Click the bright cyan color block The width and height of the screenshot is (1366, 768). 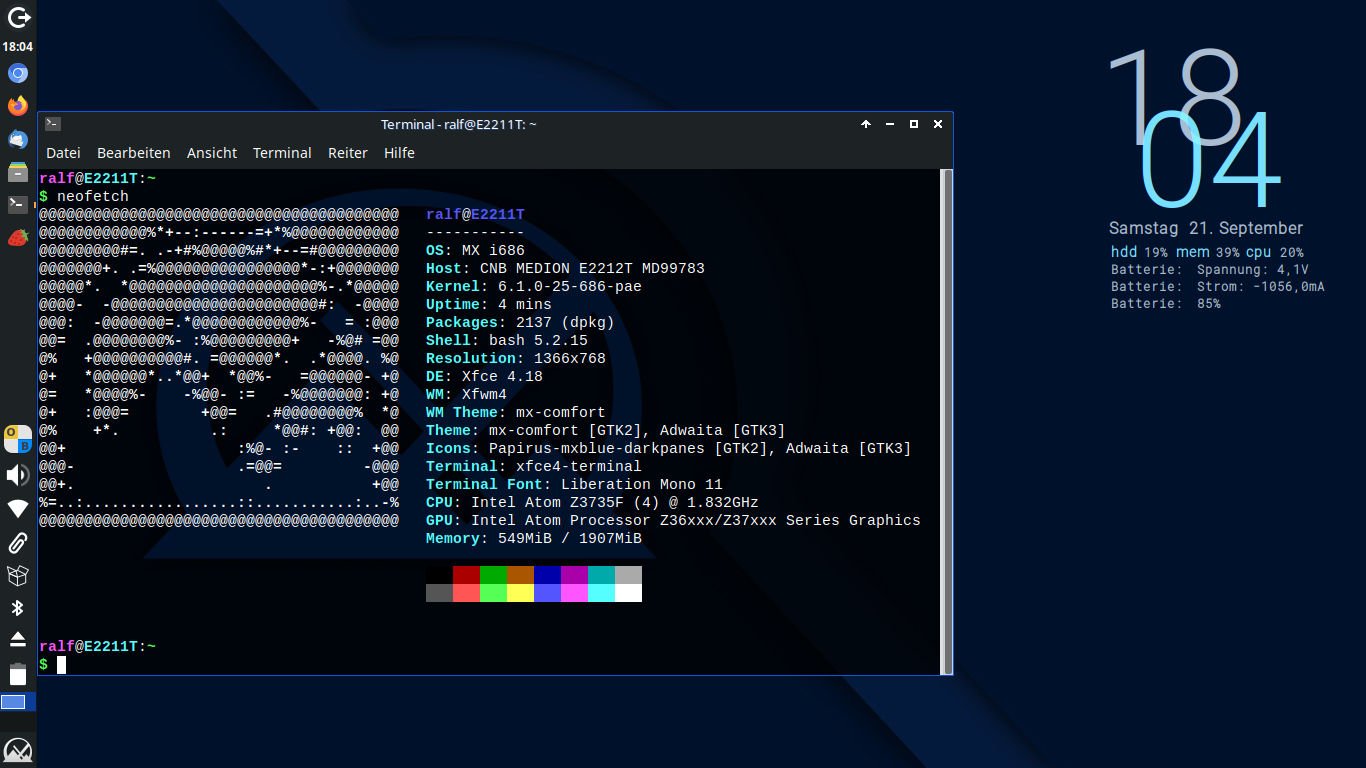(601, 593)
